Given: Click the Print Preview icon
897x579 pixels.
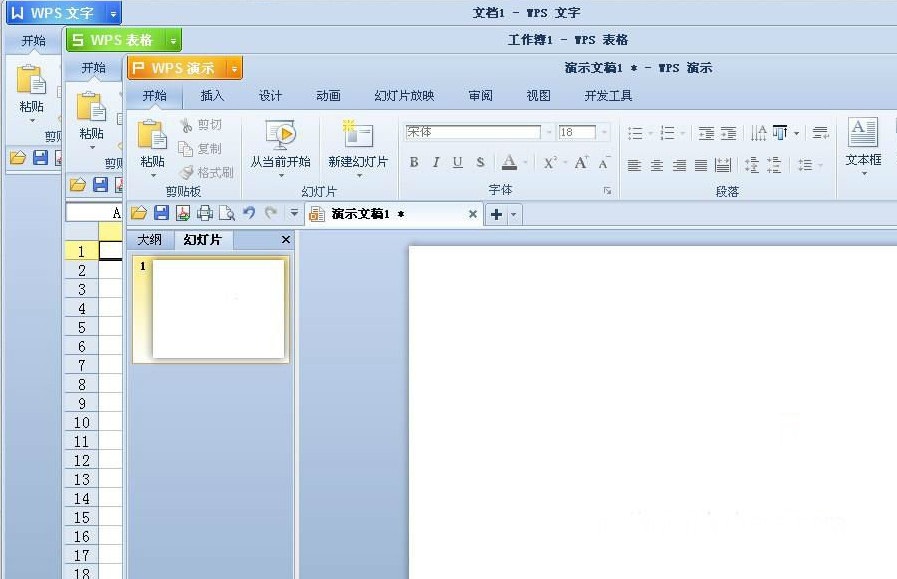Looking at the screenshot, I should tap(227, 213).
